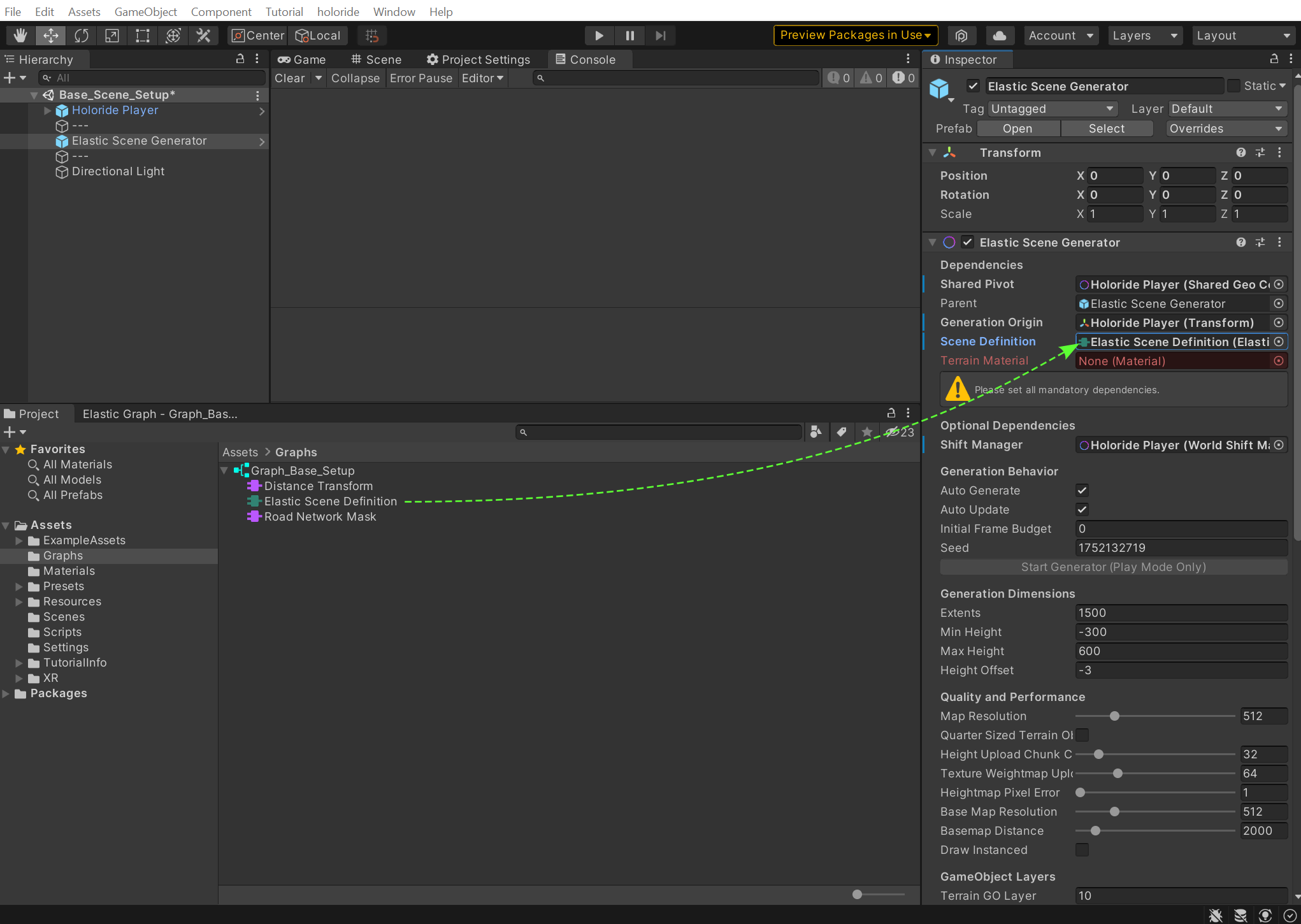Open the holoride menu
Viewport: 1301px width, 924px height.
pyautogui.click(x=338, y=11)
